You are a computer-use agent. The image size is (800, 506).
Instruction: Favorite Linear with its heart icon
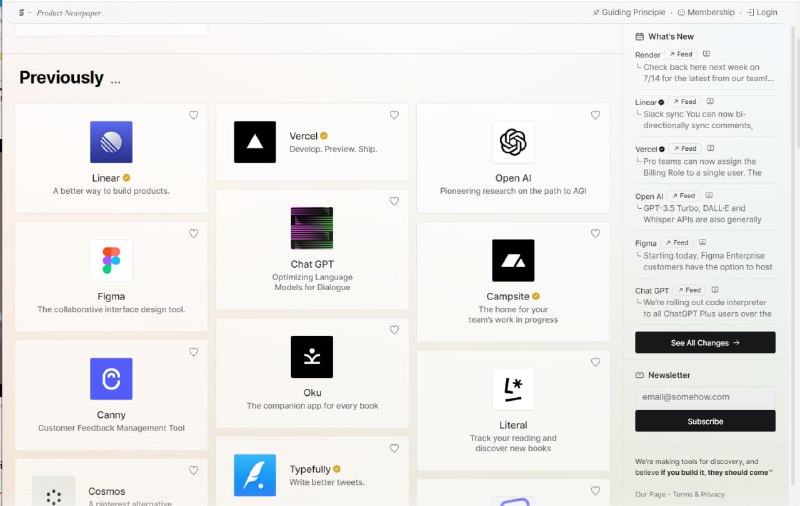194,116
